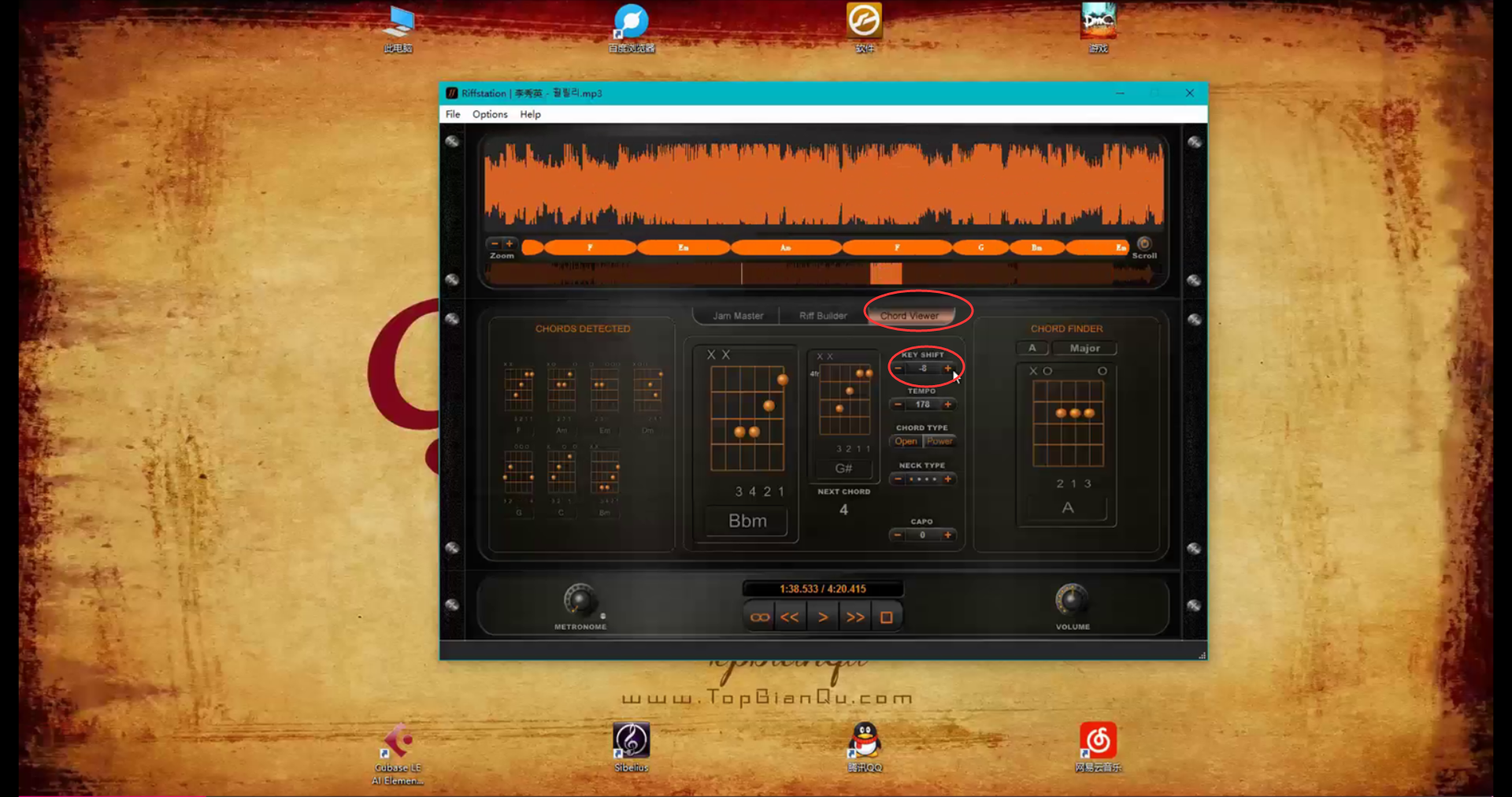Switch to the Jam Master tab
Image resolution: width=1512 pixels, height=797 pixels.
click(738, 316)
